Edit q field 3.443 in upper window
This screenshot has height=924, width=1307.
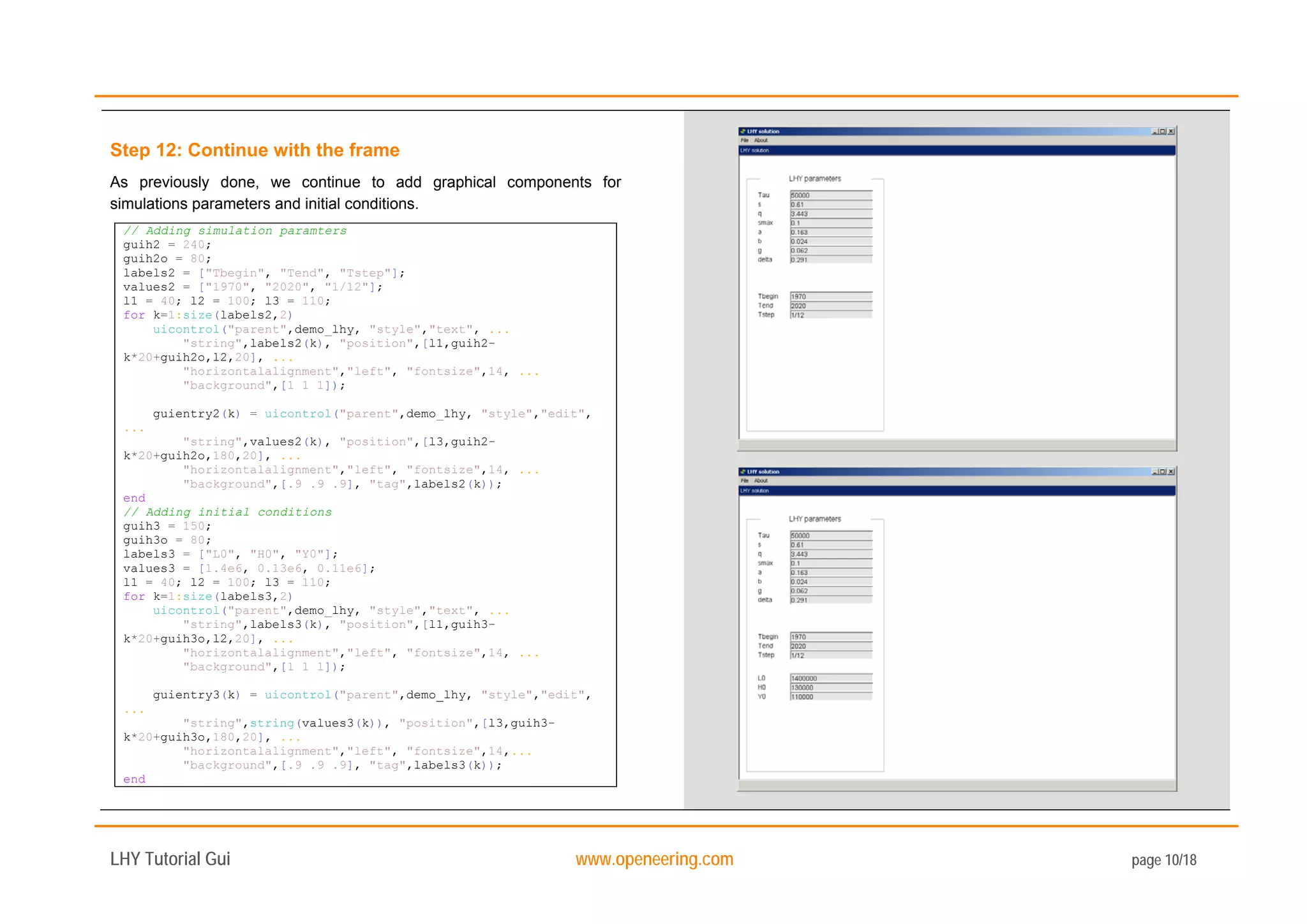tap(831, 214)
